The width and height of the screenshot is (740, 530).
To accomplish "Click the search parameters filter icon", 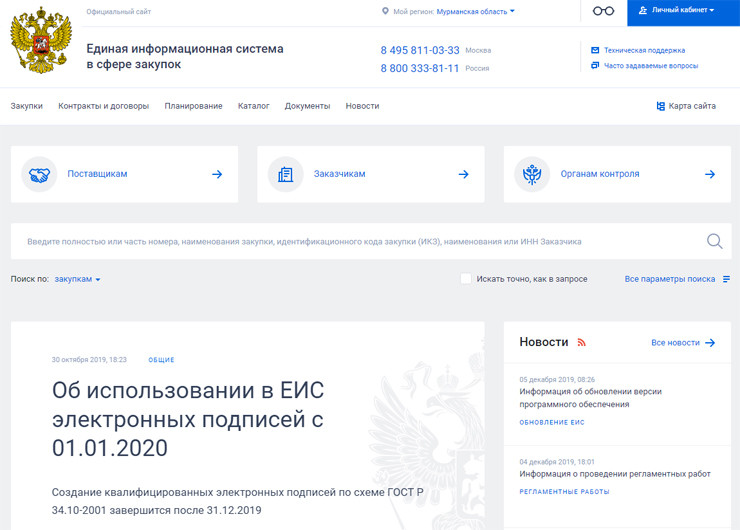I will click(727, 279).
